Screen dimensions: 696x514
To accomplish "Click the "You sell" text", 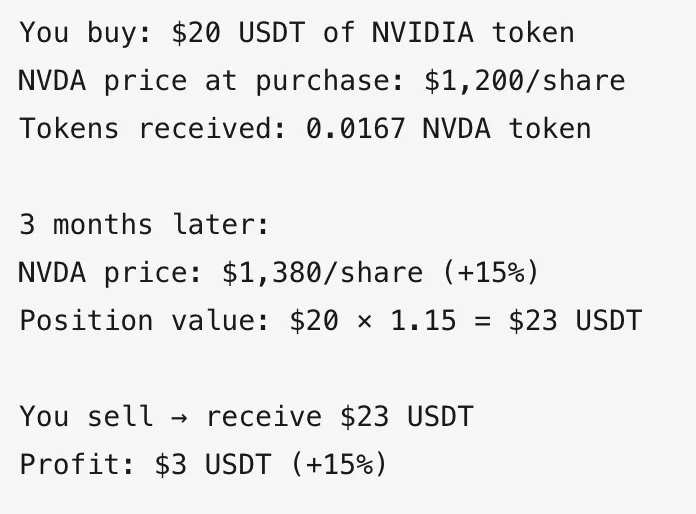I will [86, 416].
